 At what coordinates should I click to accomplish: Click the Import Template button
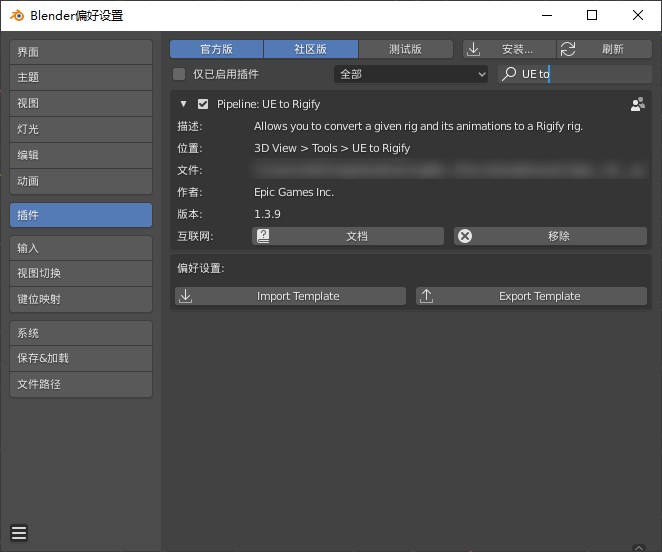click(290, 296)
